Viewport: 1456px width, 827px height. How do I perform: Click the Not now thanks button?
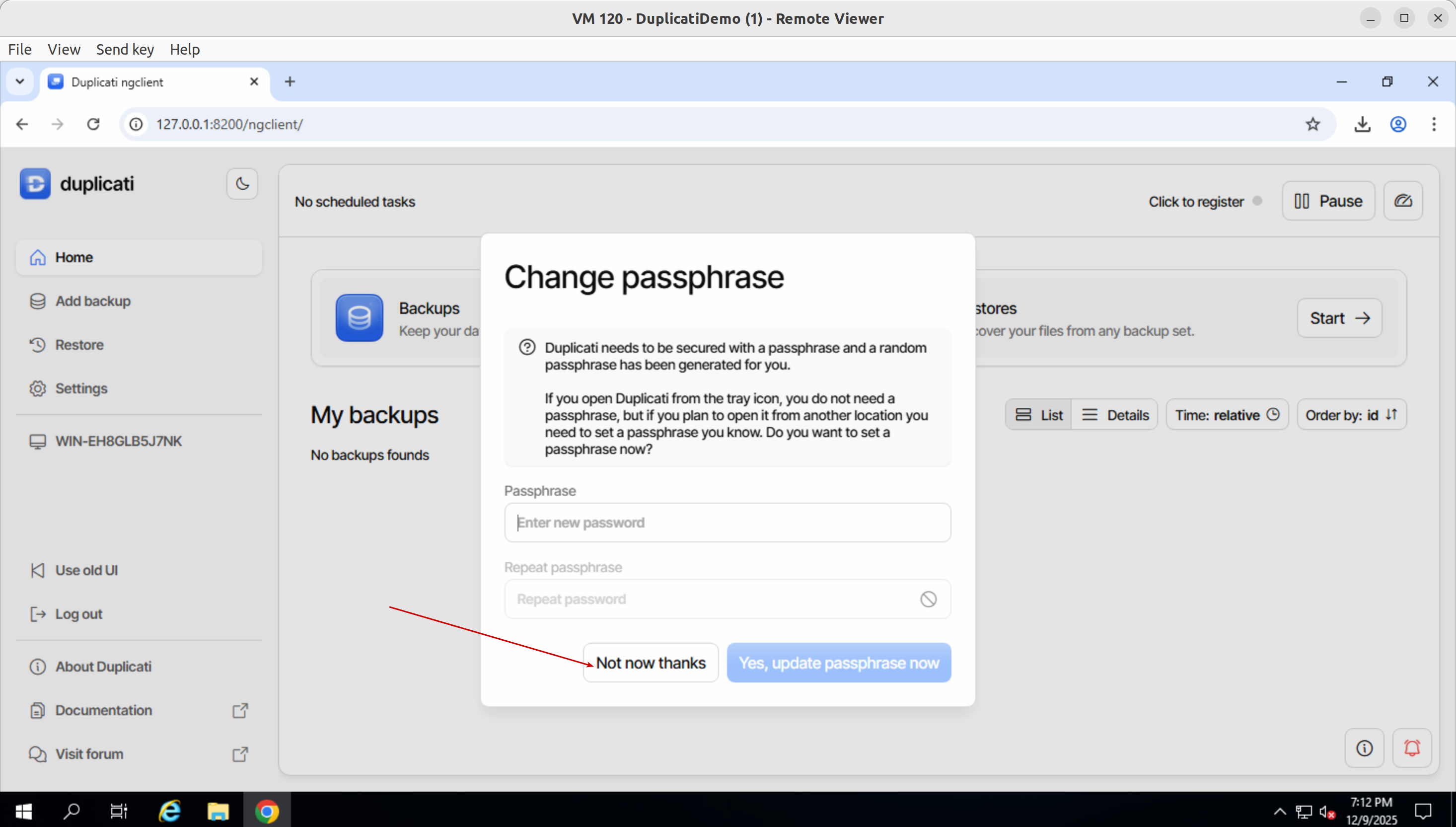[x=651, y=663]
